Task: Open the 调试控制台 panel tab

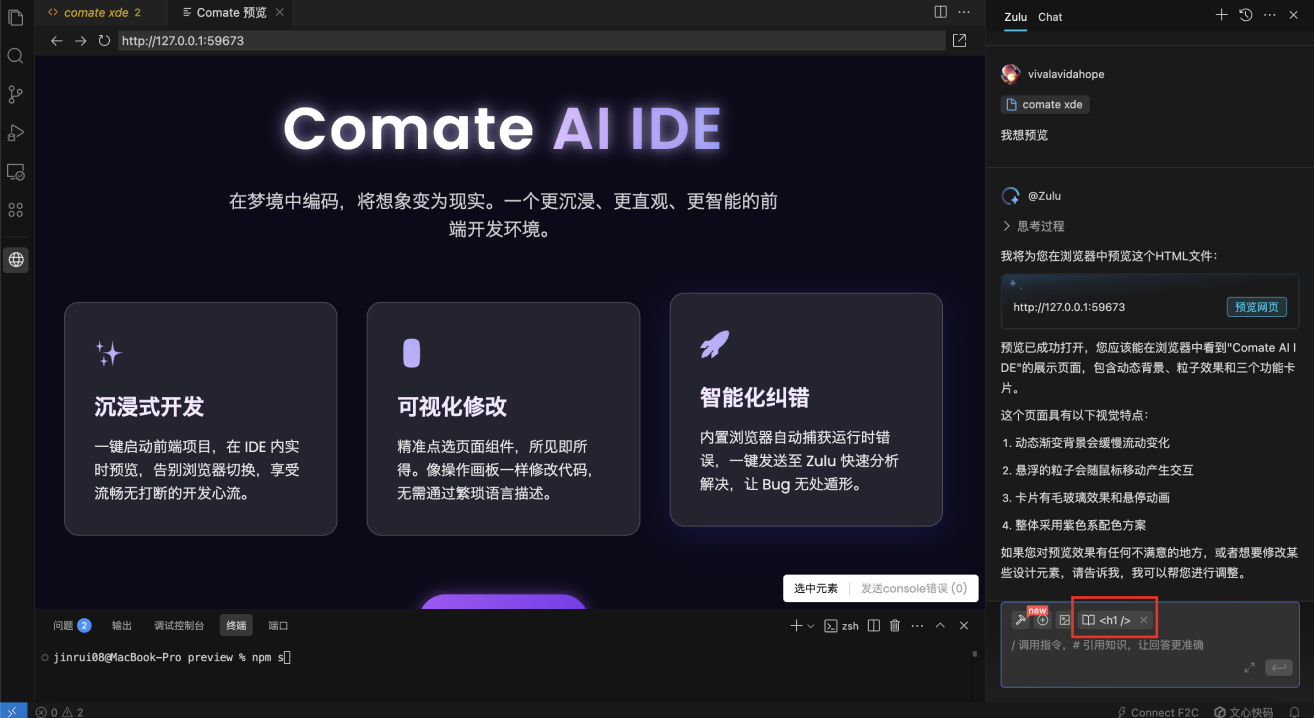Action: [179, 625]
